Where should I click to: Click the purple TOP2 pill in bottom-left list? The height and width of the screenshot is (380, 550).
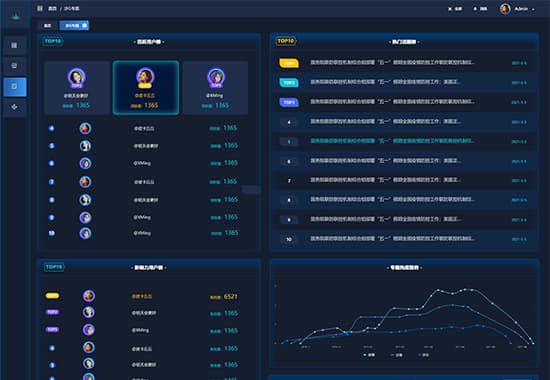[52, 312]
